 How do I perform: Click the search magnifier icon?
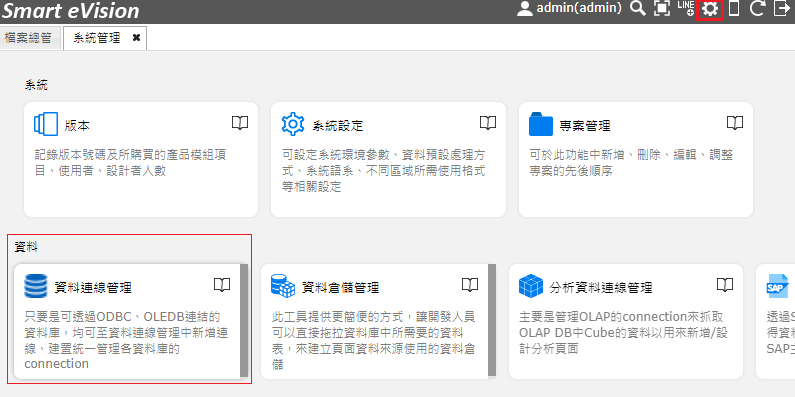click(637, 8)
